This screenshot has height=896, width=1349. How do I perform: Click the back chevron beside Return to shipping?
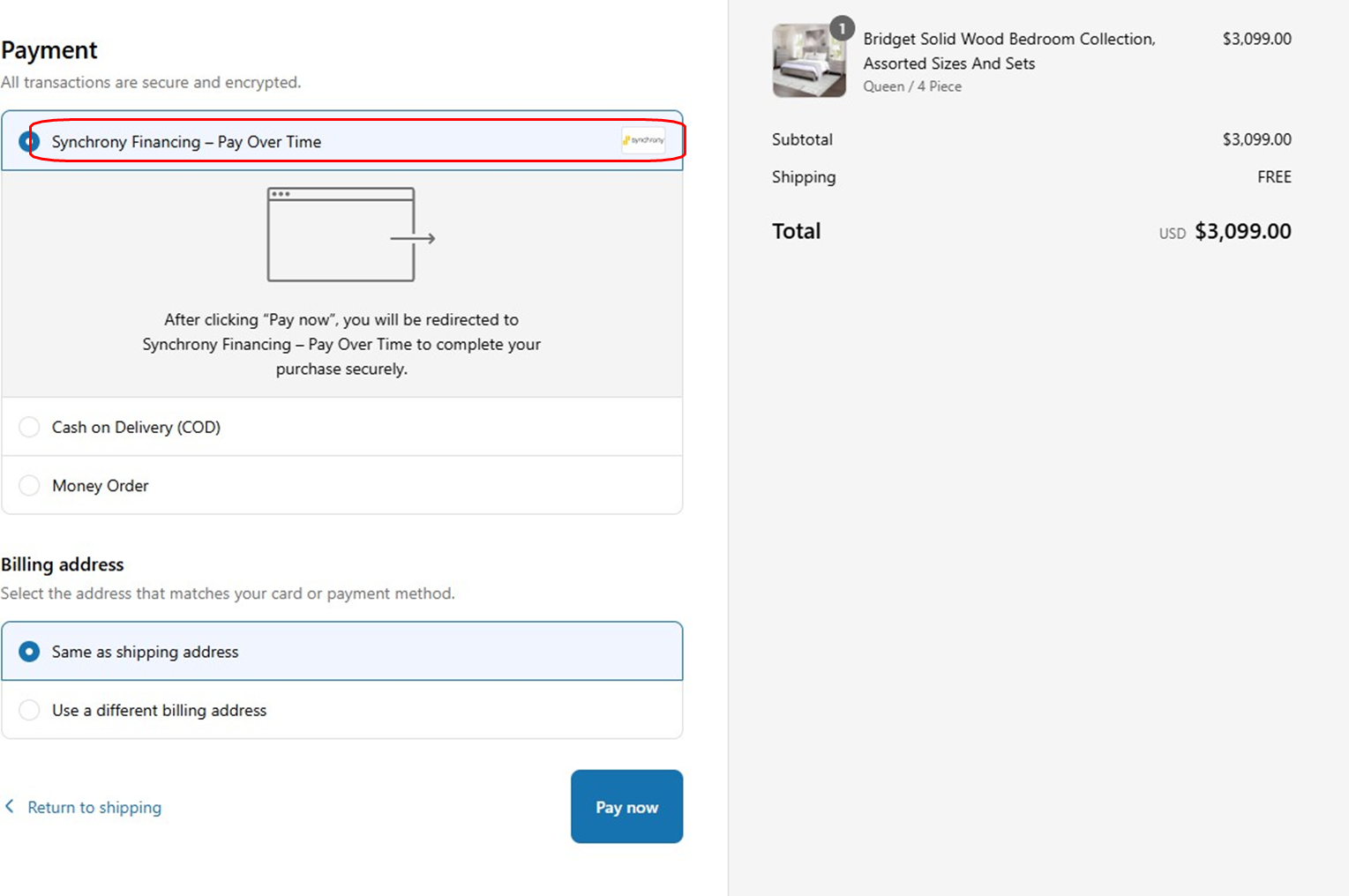click(x=10, y=806)
